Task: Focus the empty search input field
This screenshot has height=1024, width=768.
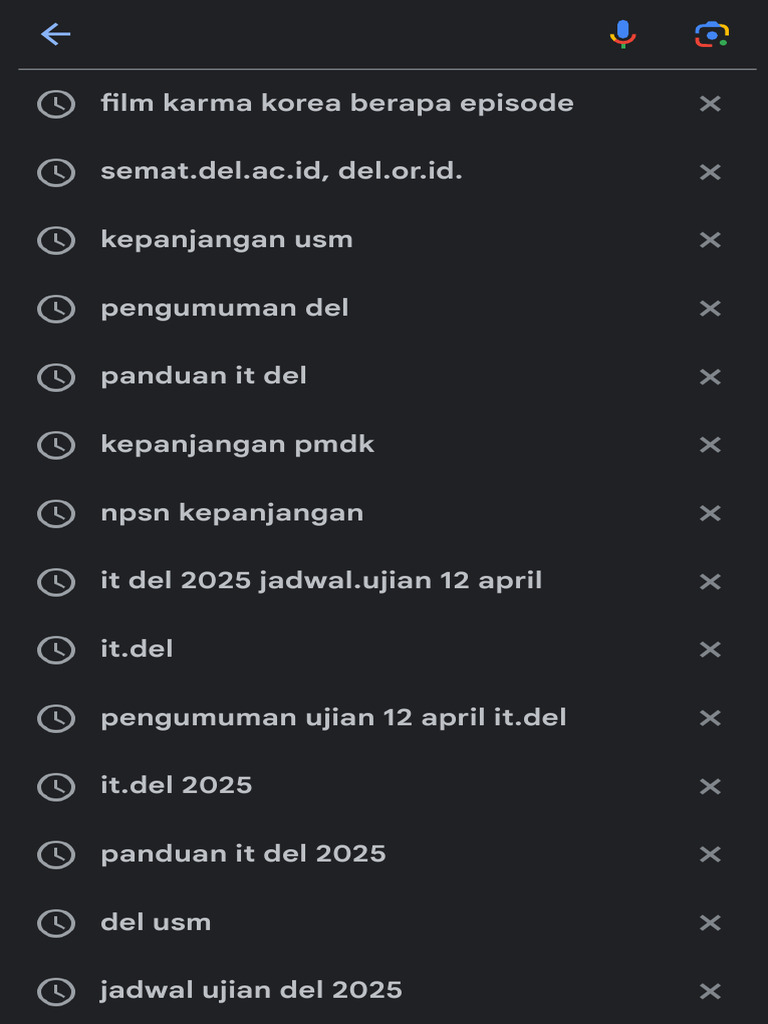Action: 330,34
